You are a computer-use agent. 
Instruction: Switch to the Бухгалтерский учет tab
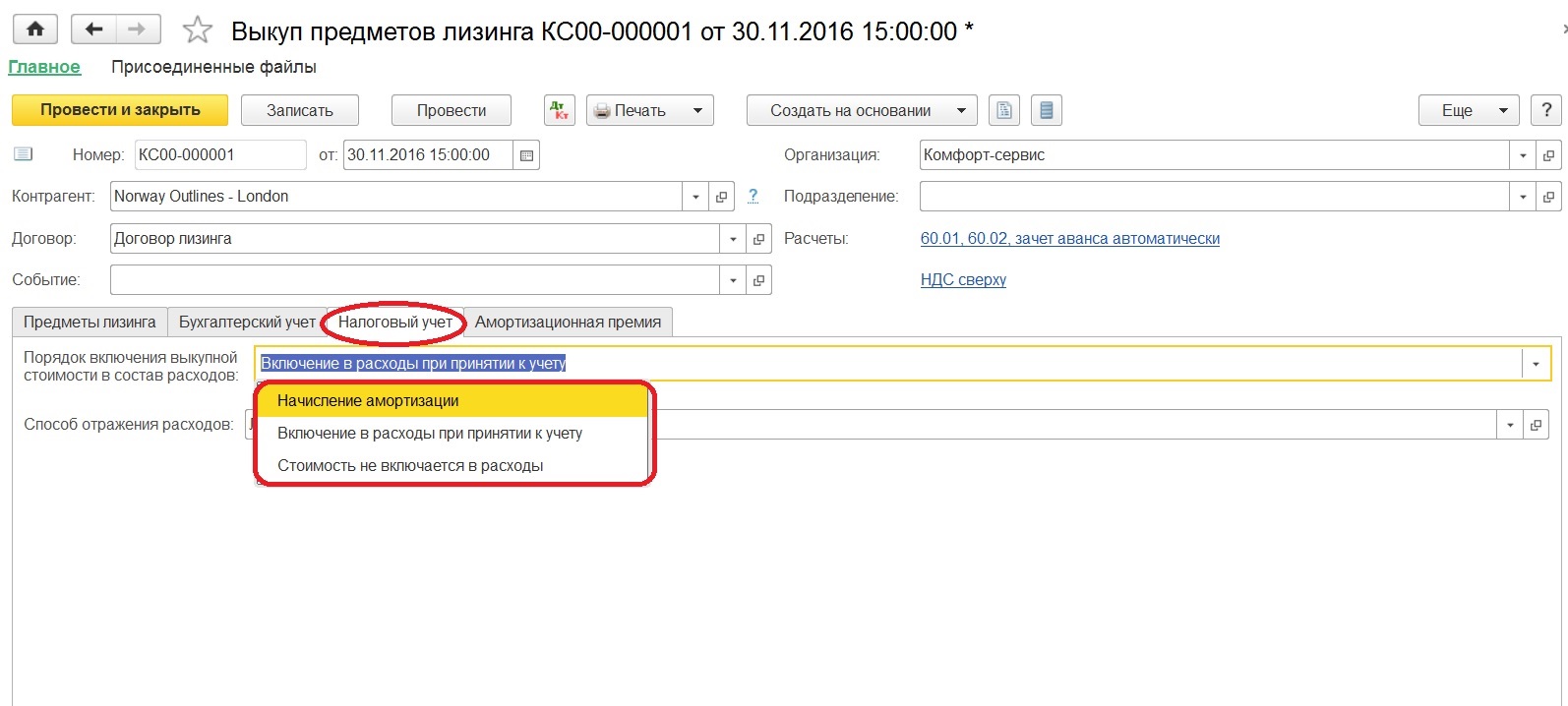coord(247,323)
